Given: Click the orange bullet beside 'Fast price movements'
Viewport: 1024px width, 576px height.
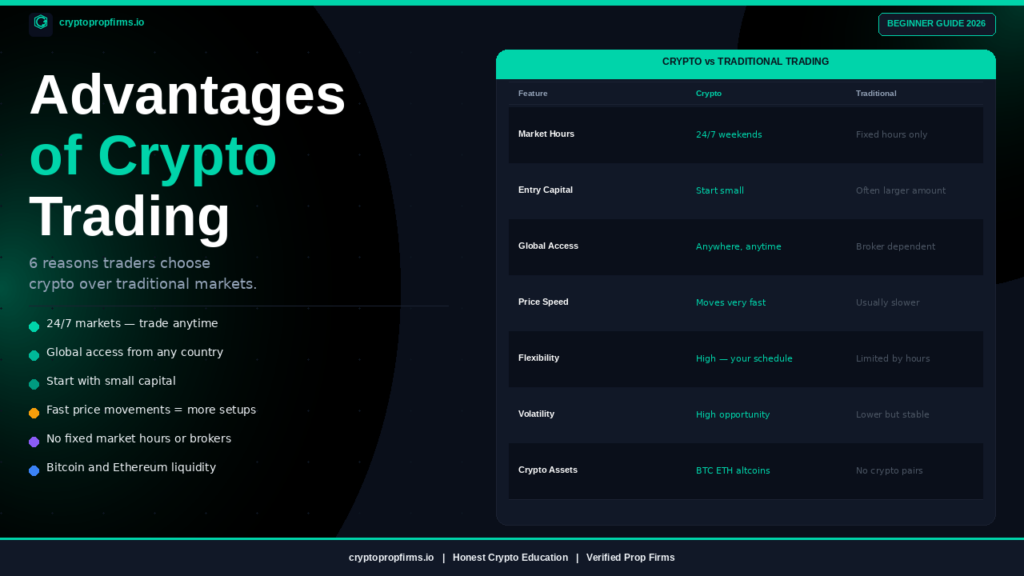Looking at the screenshot, I should click(34, 413).
